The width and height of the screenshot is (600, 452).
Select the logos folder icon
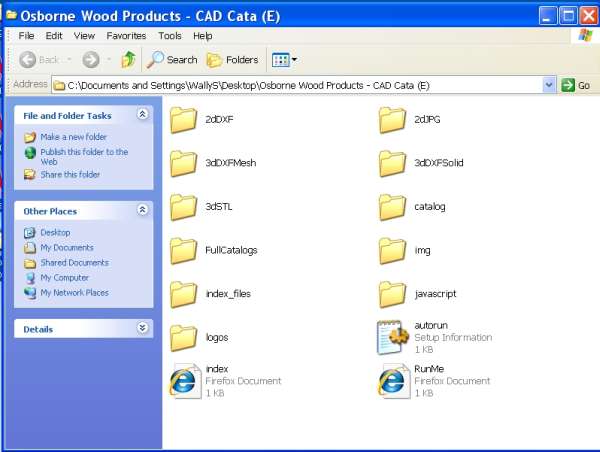(x=184, y=338)
